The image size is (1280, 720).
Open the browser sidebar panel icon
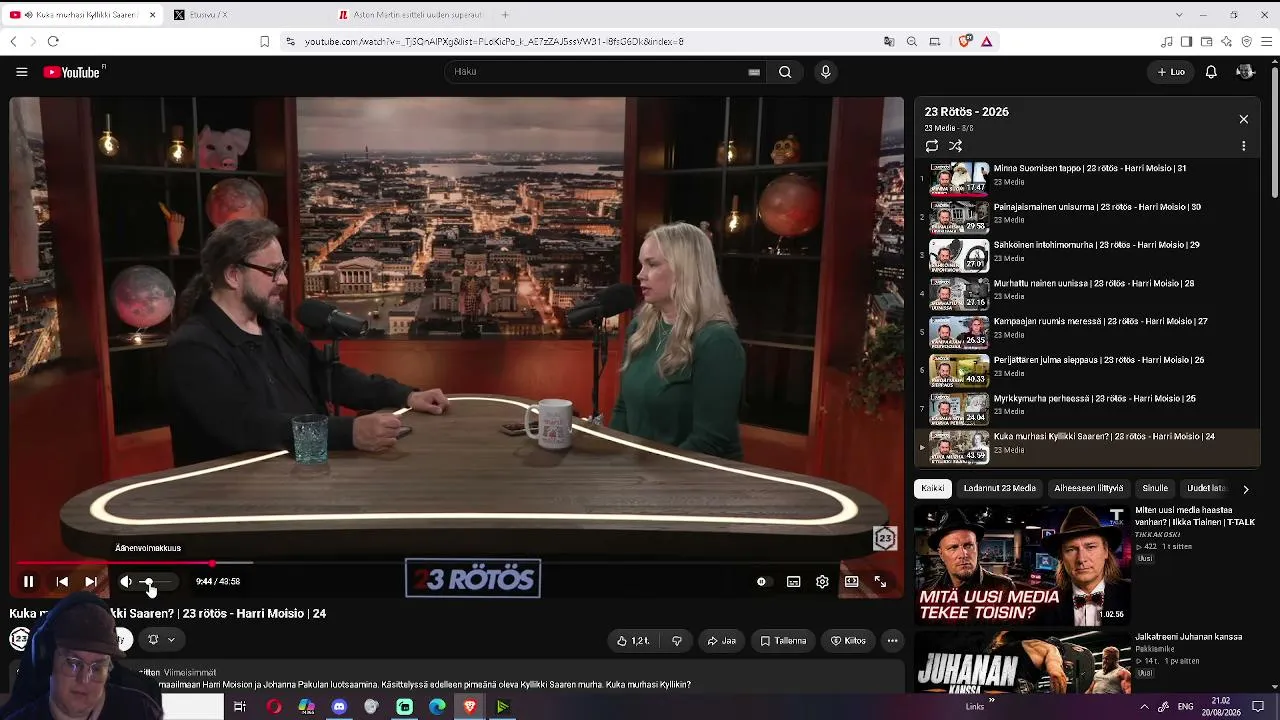1186,41
